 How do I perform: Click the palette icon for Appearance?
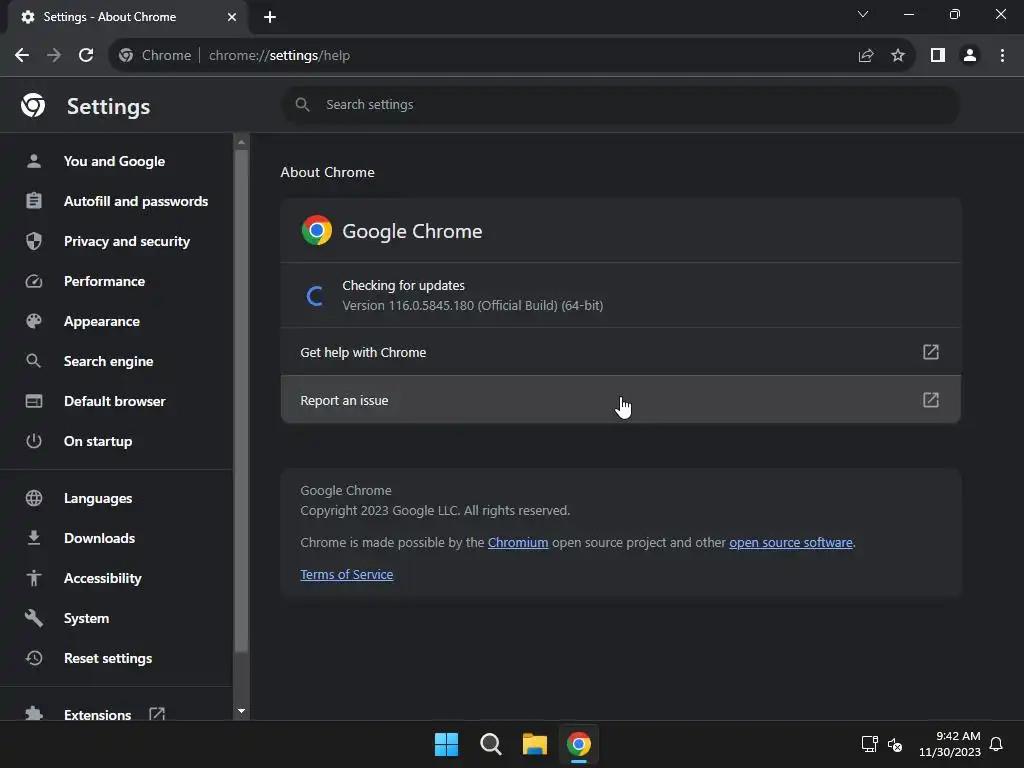34,321
